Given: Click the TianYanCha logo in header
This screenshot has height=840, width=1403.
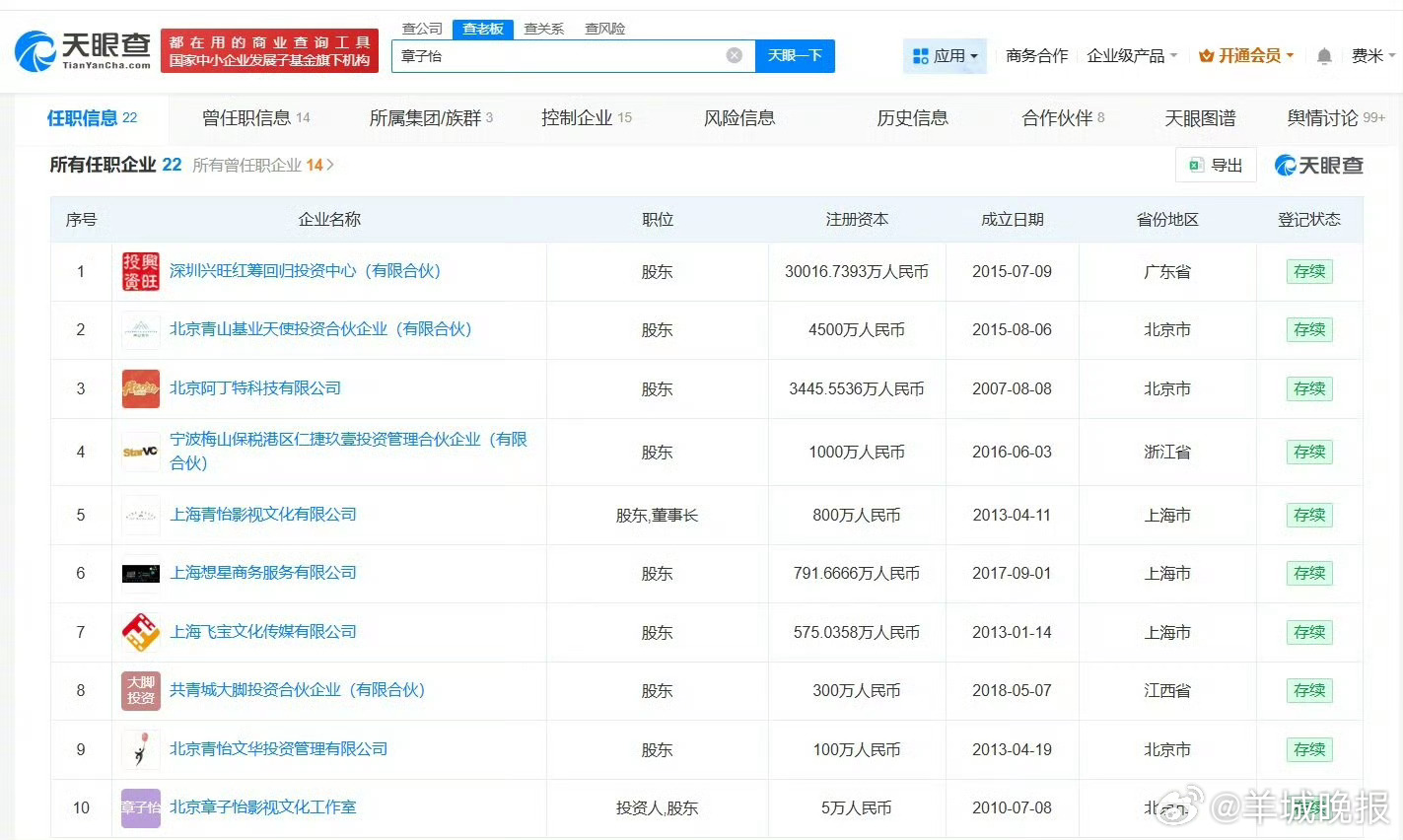Looking at the screenshot, I should tap(83, 50).
